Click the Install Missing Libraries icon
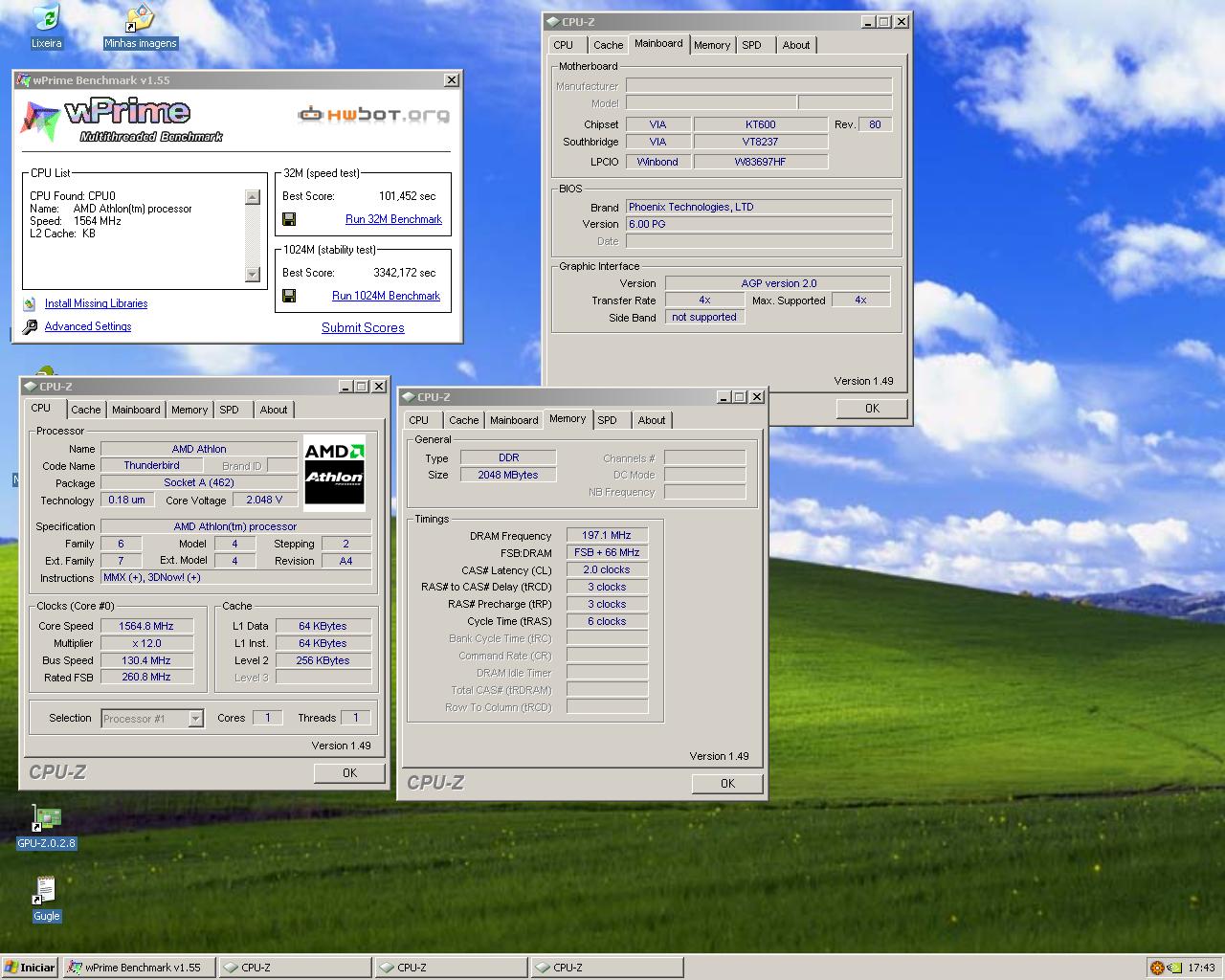1225x980 pixels. [30, 303]
